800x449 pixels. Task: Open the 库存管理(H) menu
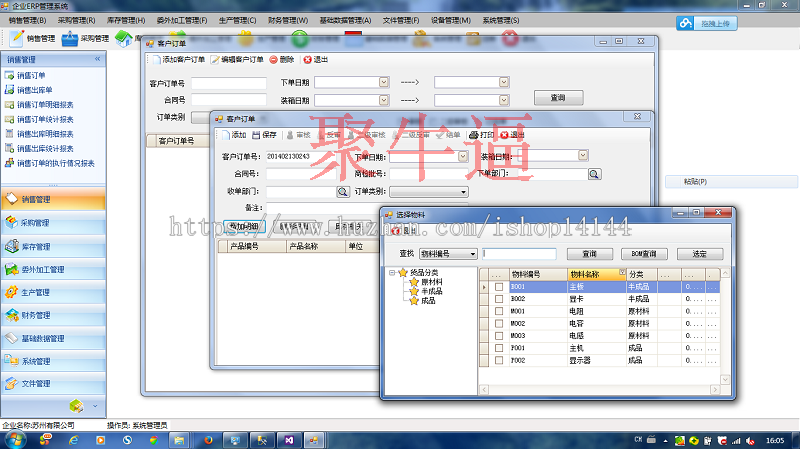(x=126, y=20)
